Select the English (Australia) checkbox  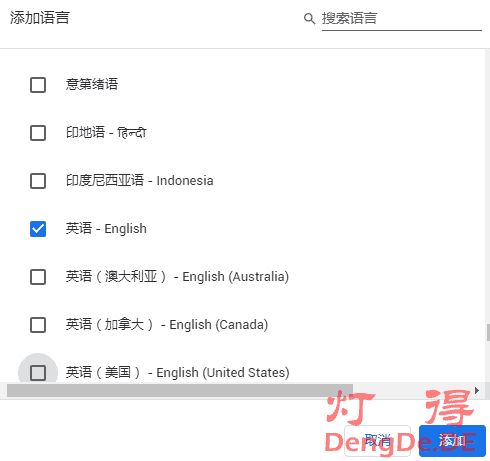tap(38, 277)
